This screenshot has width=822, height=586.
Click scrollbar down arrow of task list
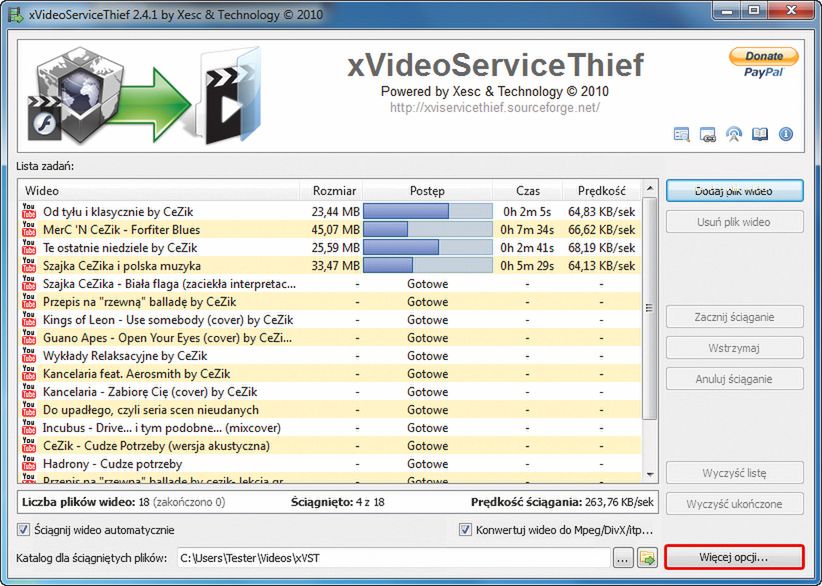click(650, 474)
